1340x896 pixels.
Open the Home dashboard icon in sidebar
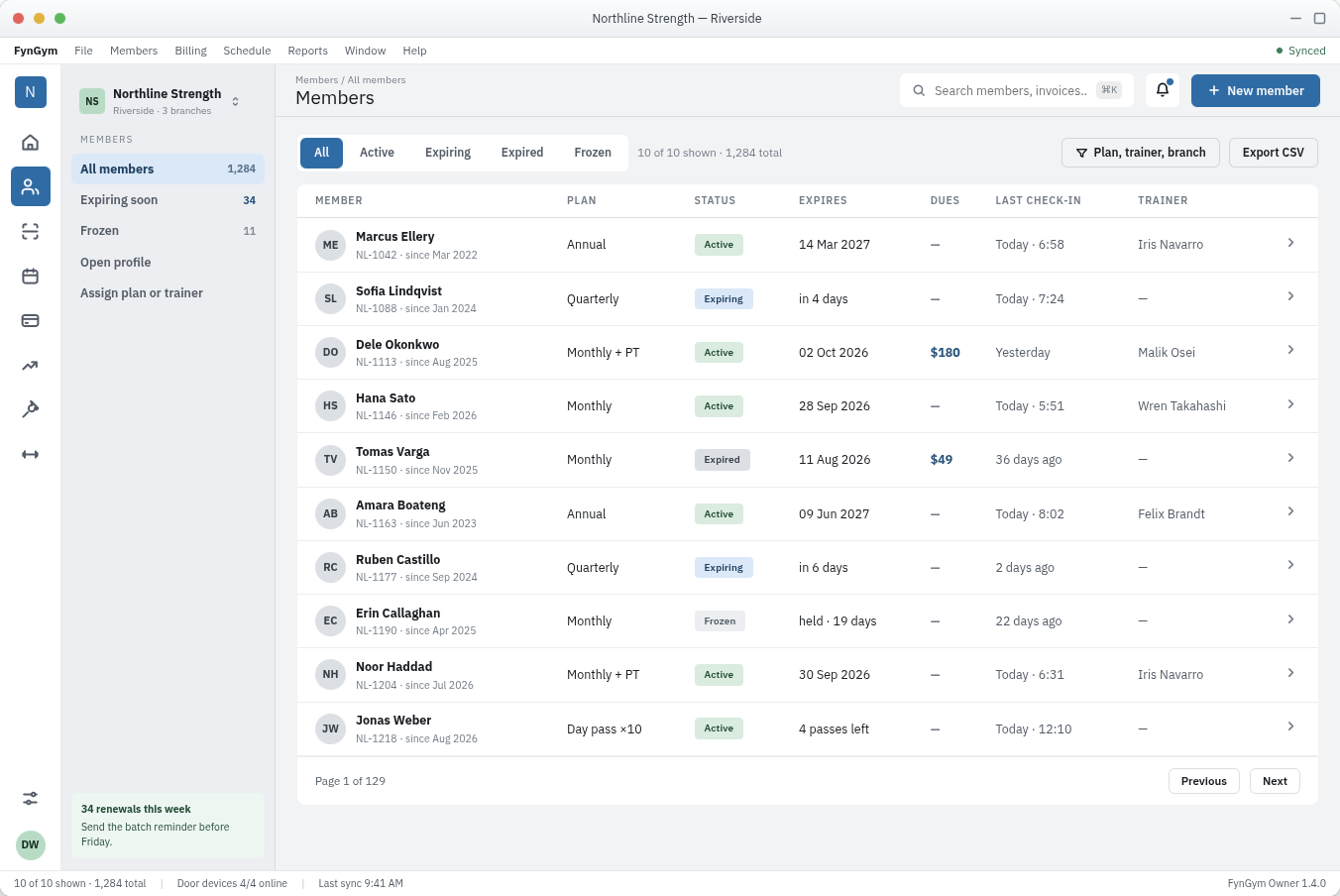(x=31, y=142)
